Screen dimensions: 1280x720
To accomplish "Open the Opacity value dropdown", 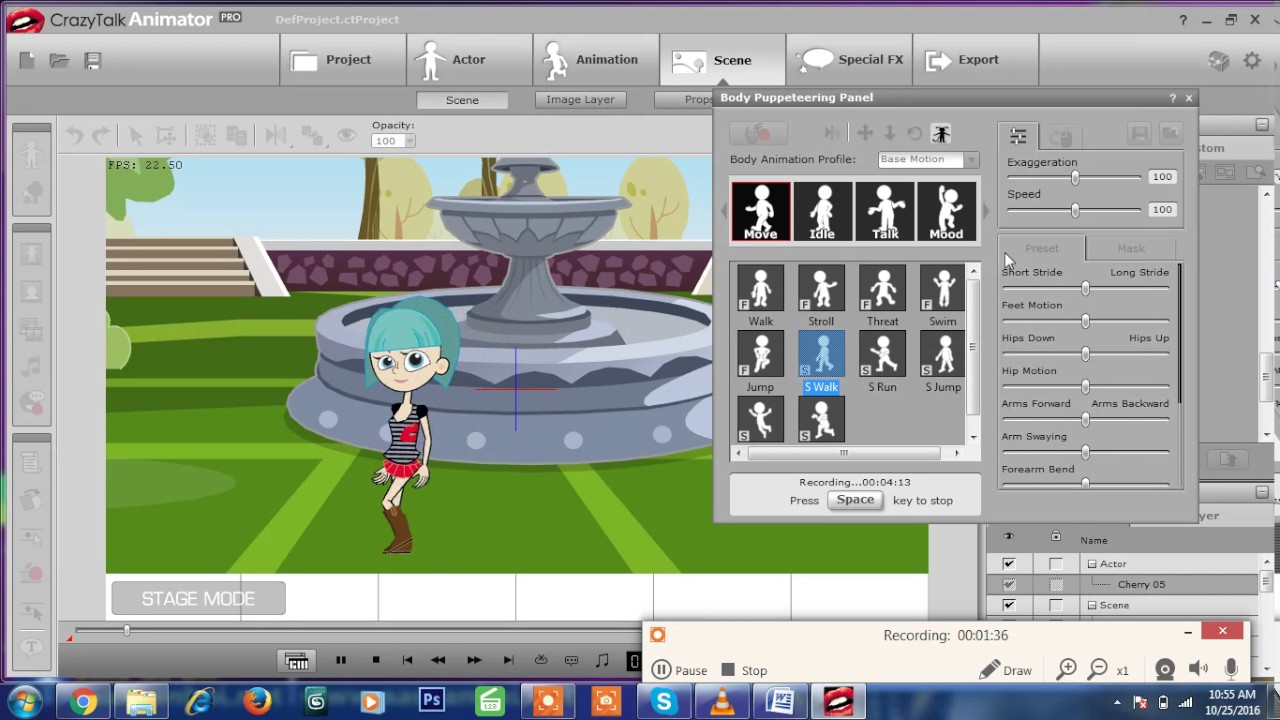I will (408, 141).
